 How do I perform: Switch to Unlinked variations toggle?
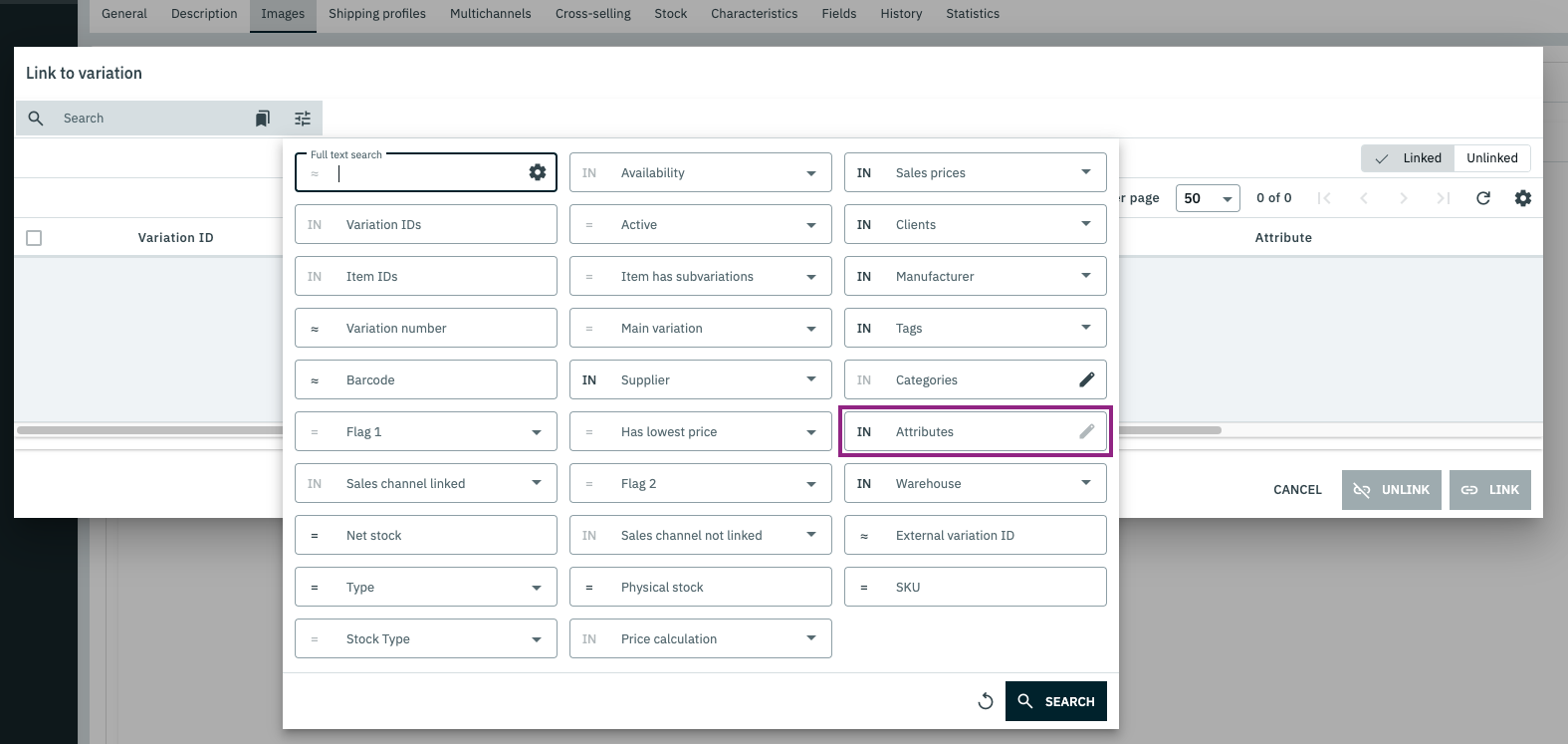(x=1491, y=158)
